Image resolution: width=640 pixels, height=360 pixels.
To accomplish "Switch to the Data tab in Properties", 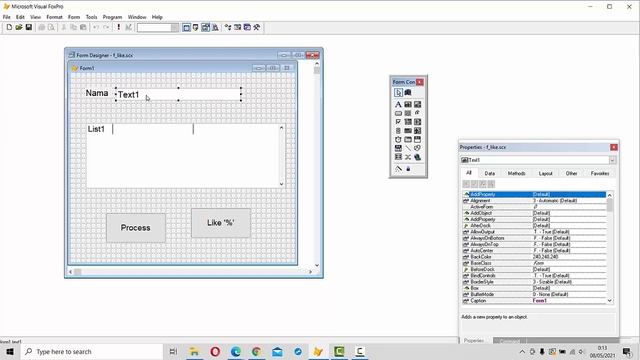I will 489,173.
